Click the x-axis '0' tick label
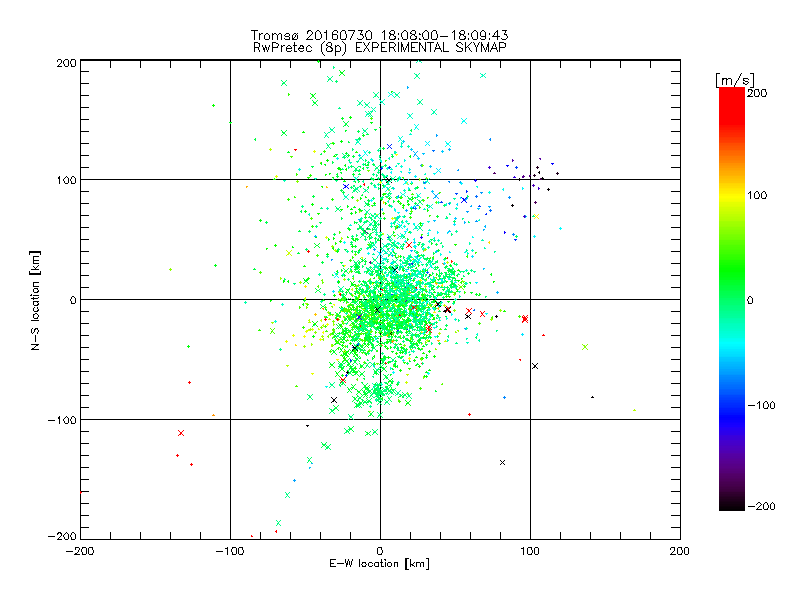This screenshot has height=600, width=800. (380, 551)
